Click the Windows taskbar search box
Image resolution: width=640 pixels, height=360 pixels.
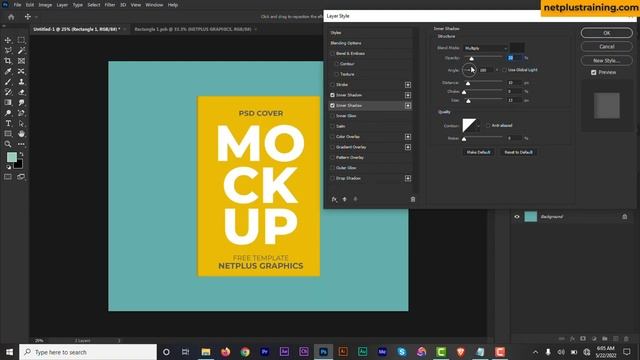tap(88, 352)
